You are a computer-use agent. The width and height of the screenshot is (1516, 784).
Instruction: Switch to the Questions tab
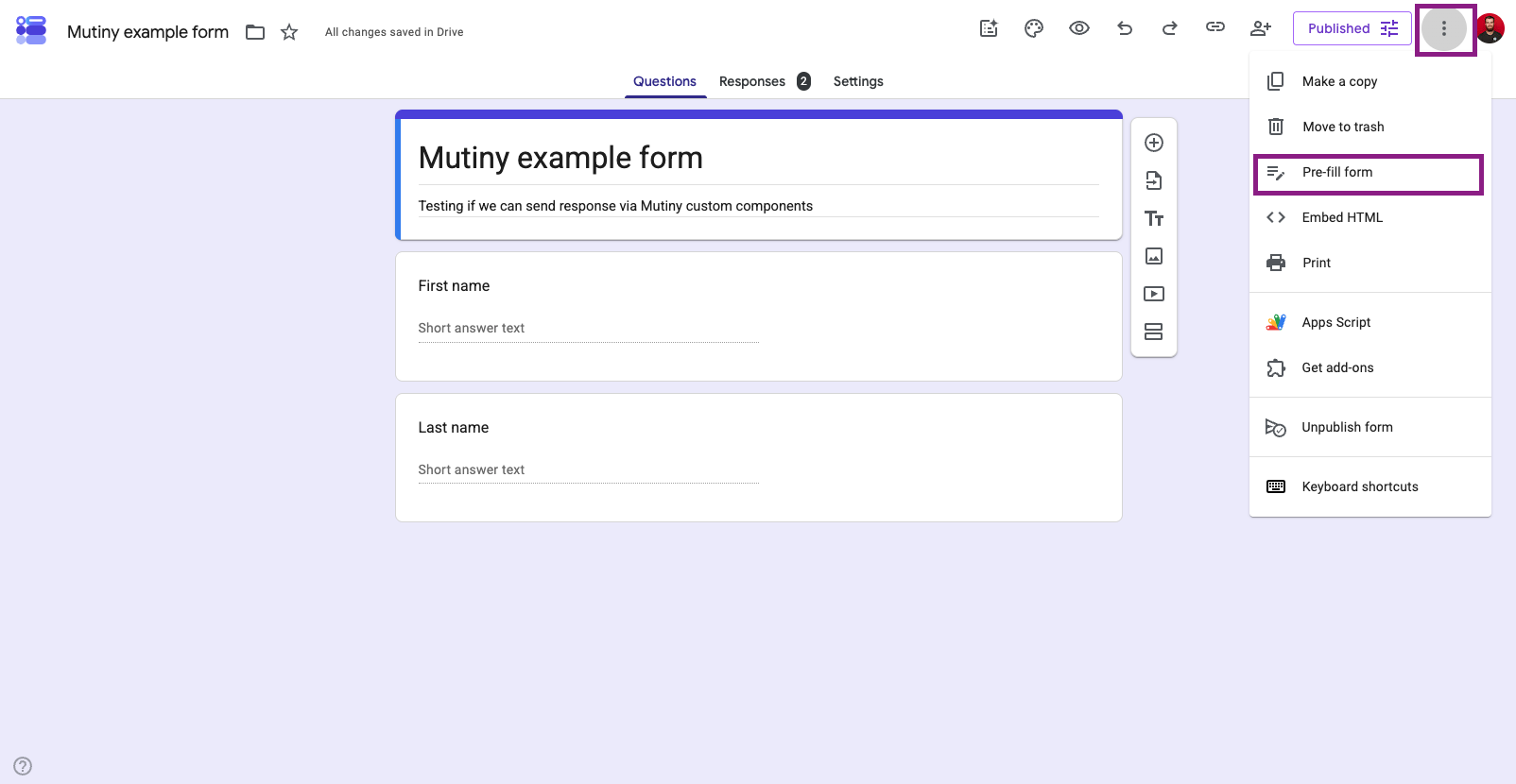(664, 81)
